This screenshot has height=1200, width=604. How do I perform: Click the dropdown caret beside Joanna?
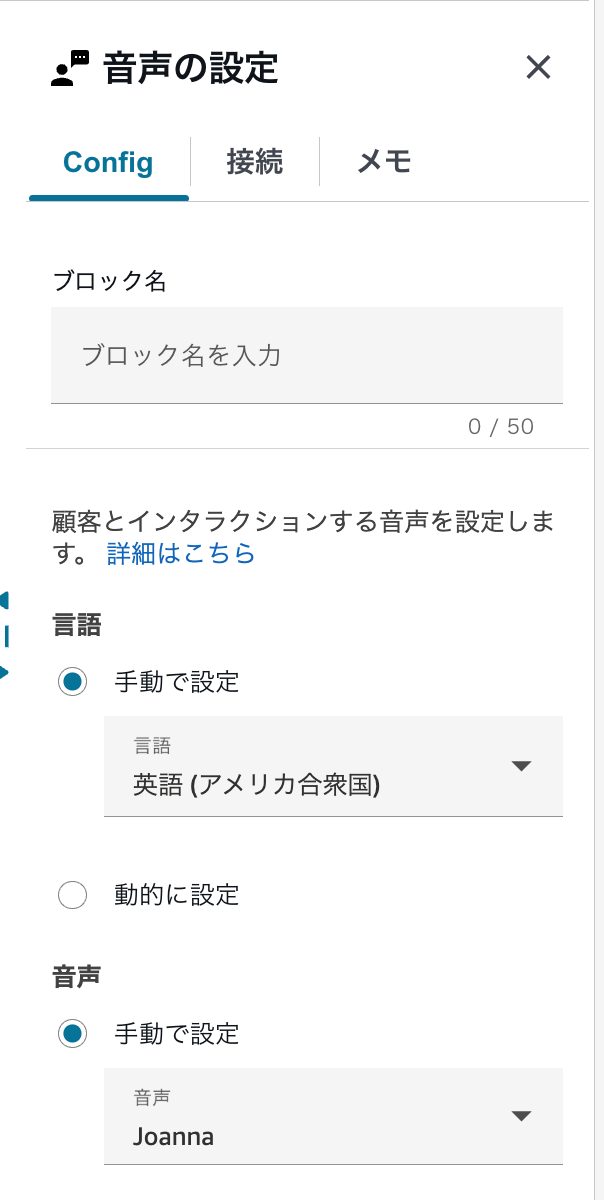coord(522,1113)
